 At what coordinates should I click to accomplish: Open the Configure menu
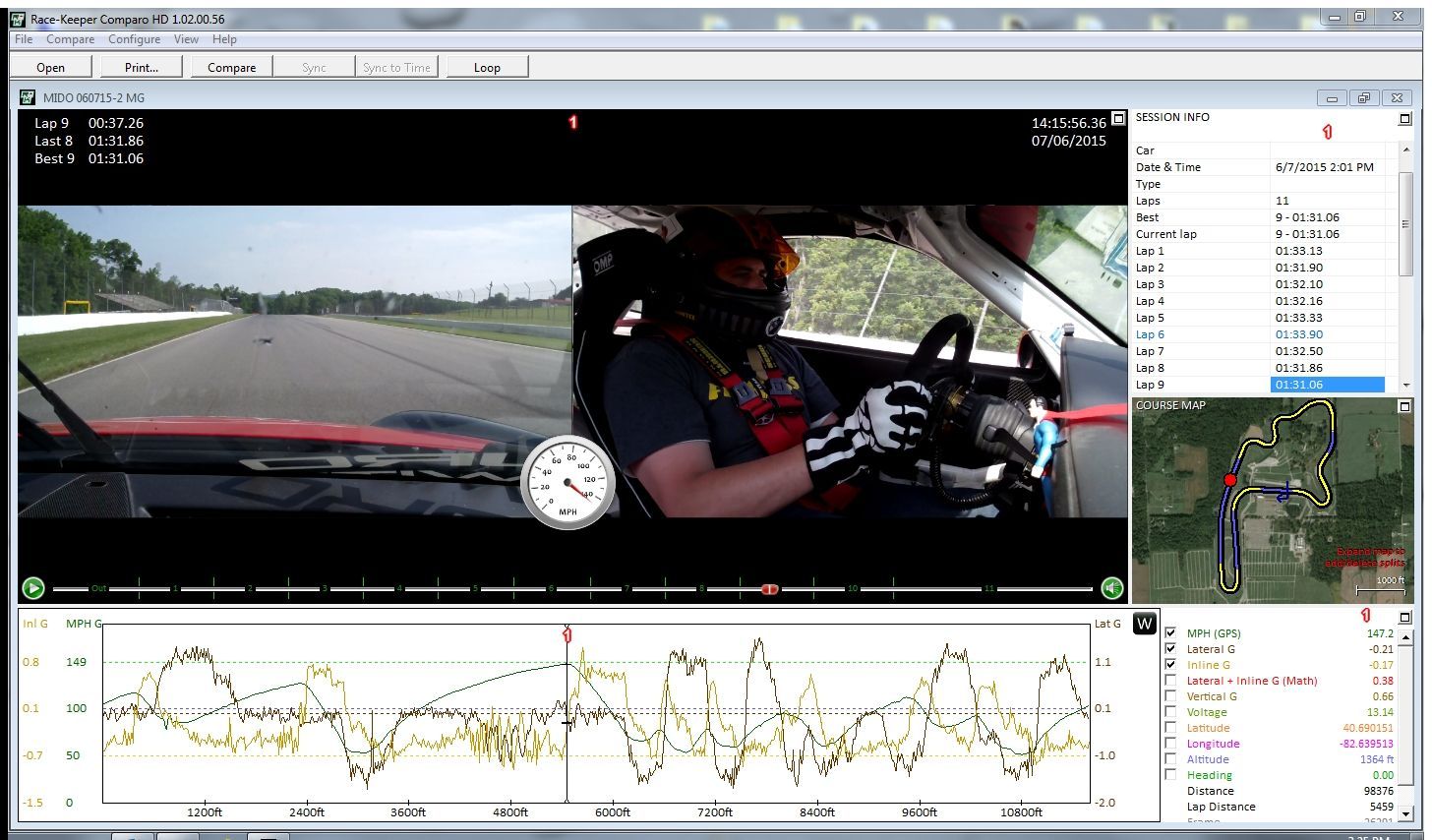135,39
